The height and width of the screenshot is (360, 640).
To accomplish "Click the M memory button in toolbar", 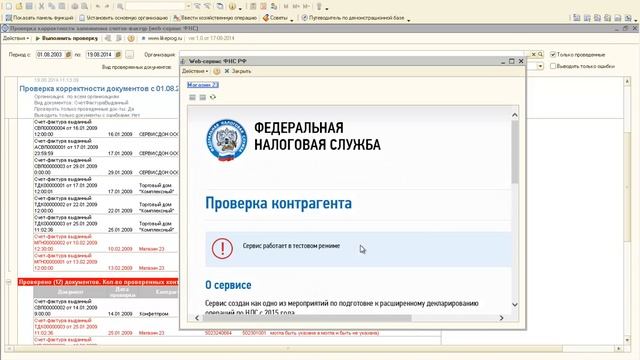I will tap(286, 6).
